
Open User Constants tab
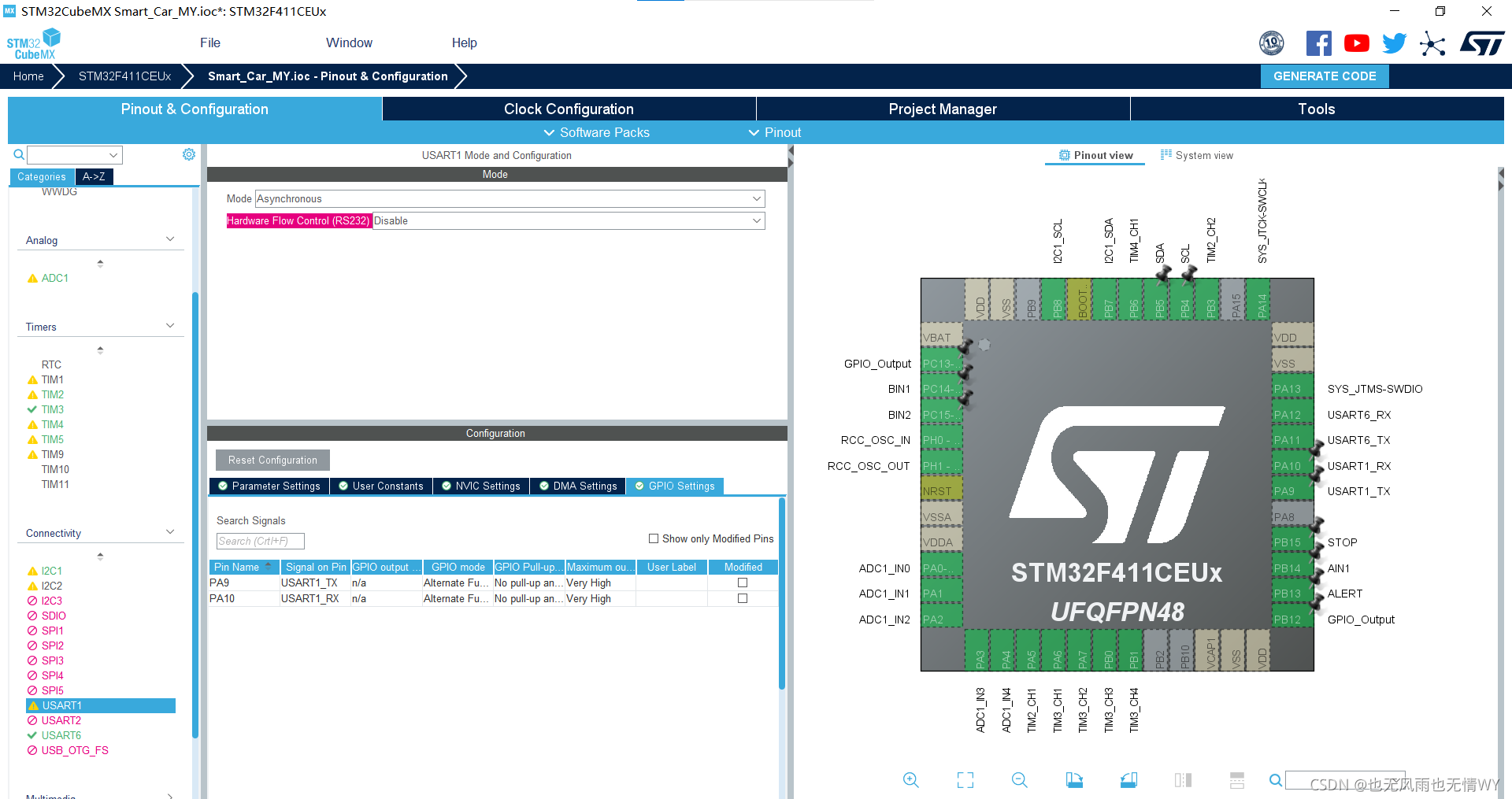click(x=381, y=486)
